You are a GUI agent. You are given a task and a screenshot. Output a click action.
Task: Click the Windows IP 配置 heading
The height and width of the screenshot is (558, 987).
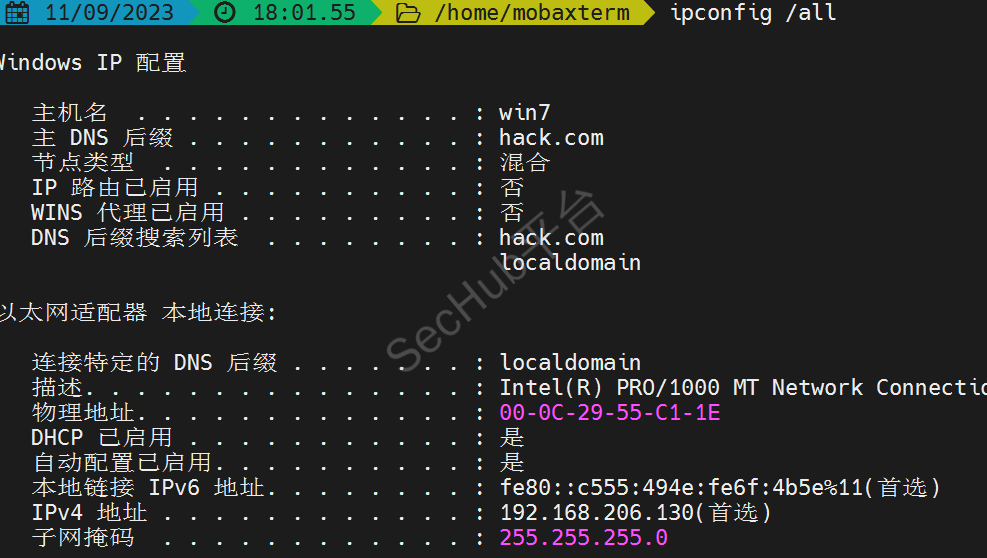[92, 62]
